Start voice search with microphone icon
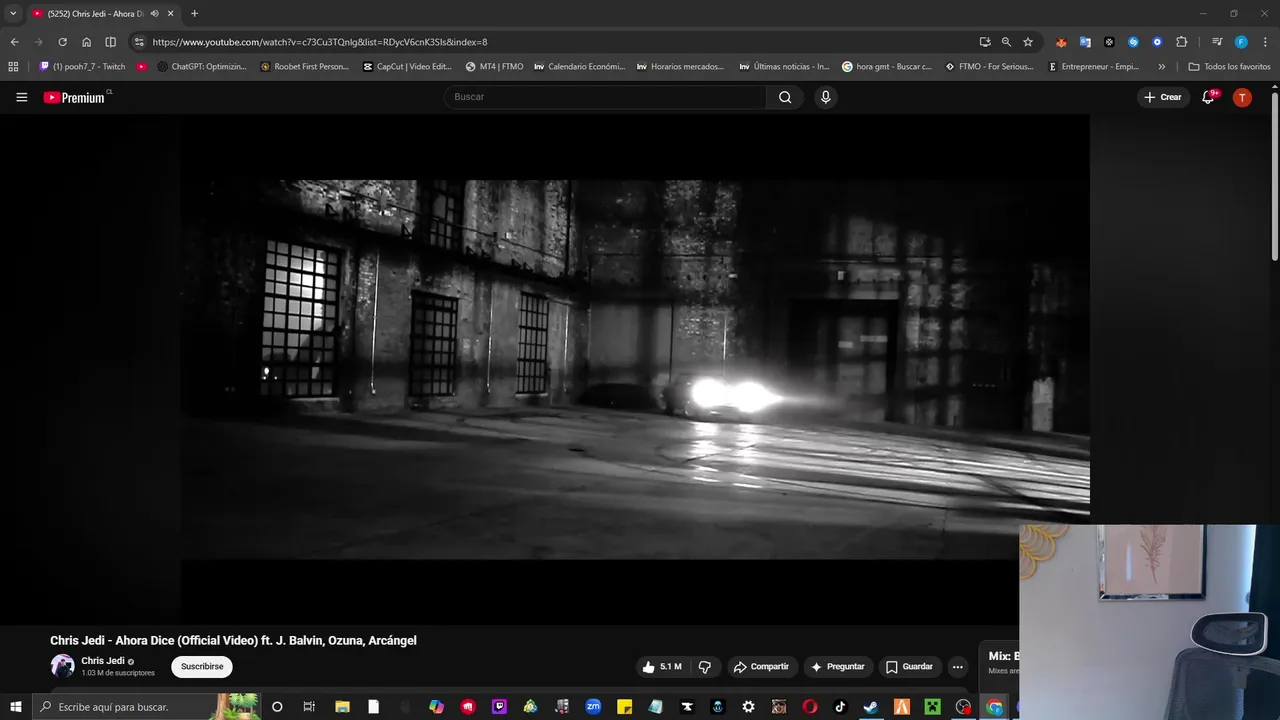The image size is (1280, 720). [x=825, y=97]
